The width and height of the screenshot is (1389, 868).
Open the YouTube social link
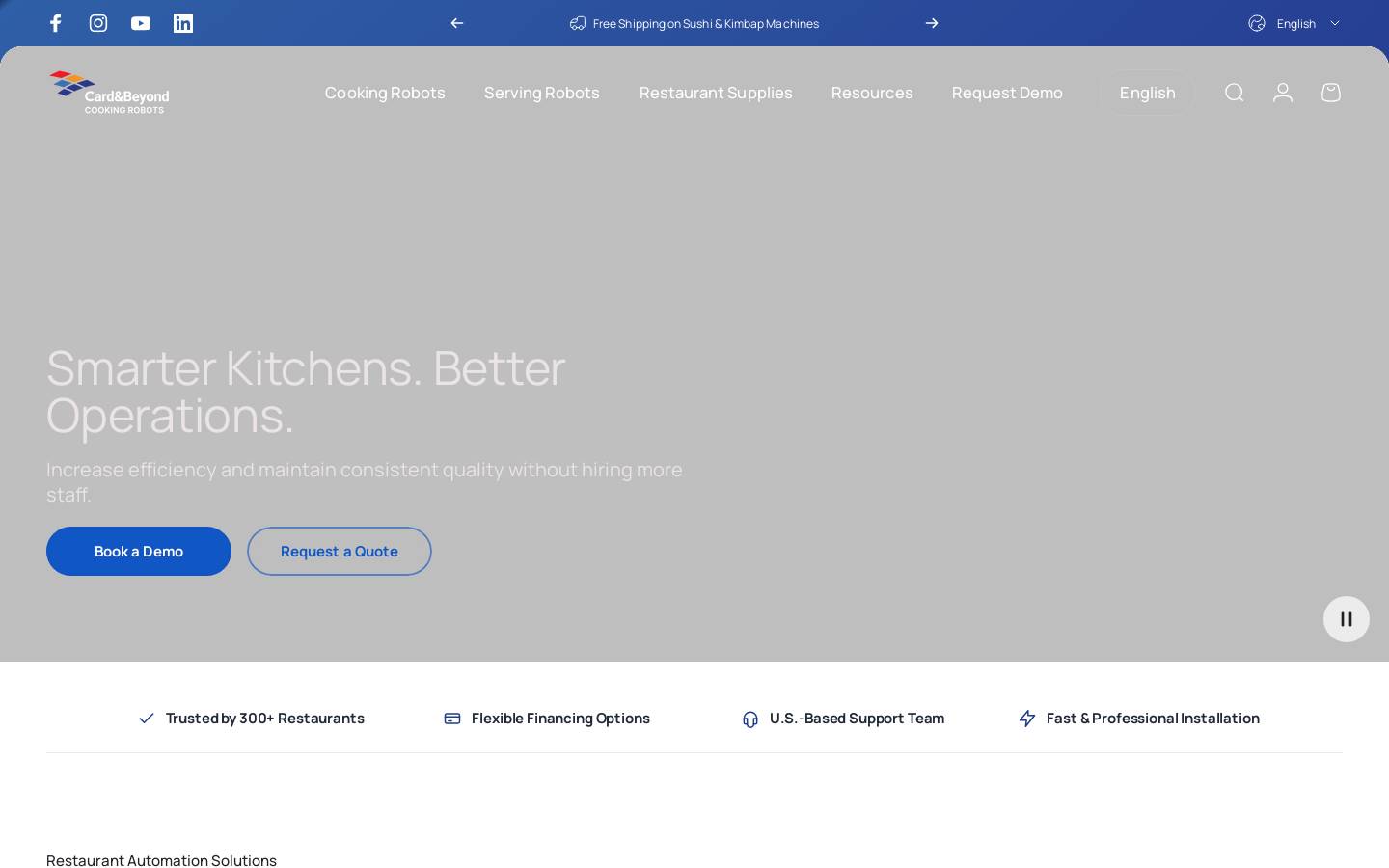point(141,23)
